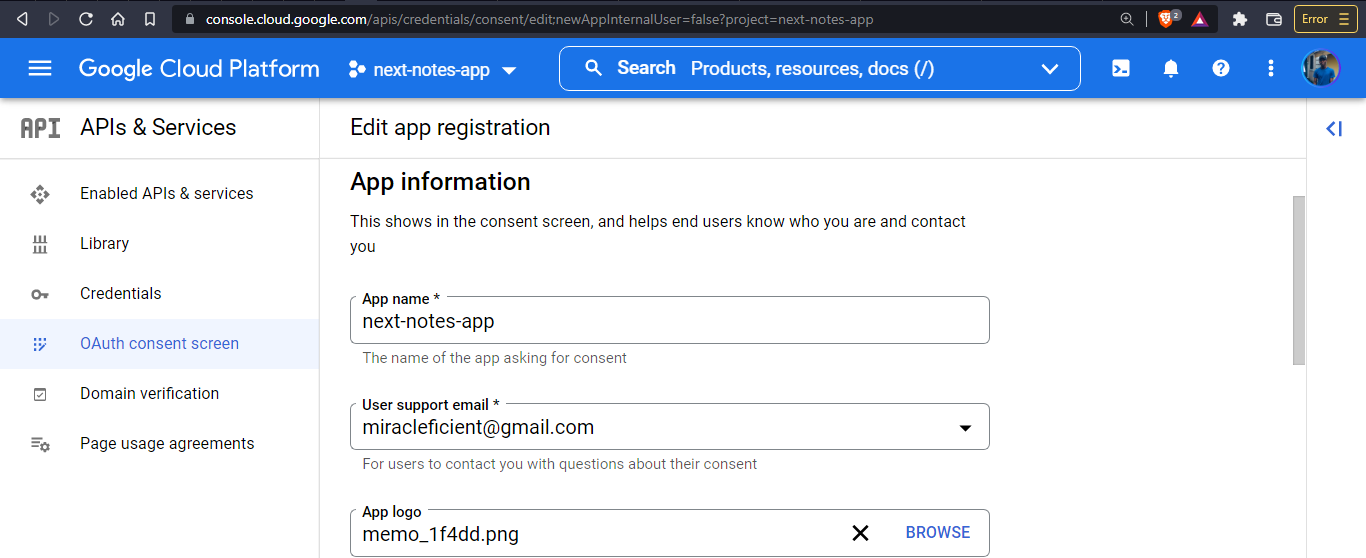Click the Domain verification checkbox icon
1366x558 pixels.
coord(40,394)
